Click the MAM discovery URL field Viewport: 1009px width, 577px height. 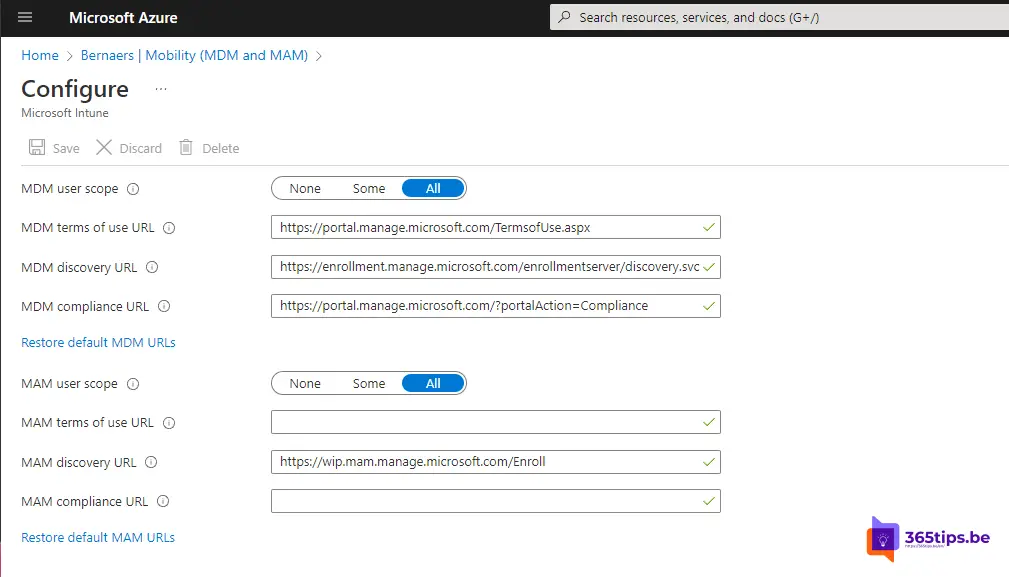click(495, 462)
